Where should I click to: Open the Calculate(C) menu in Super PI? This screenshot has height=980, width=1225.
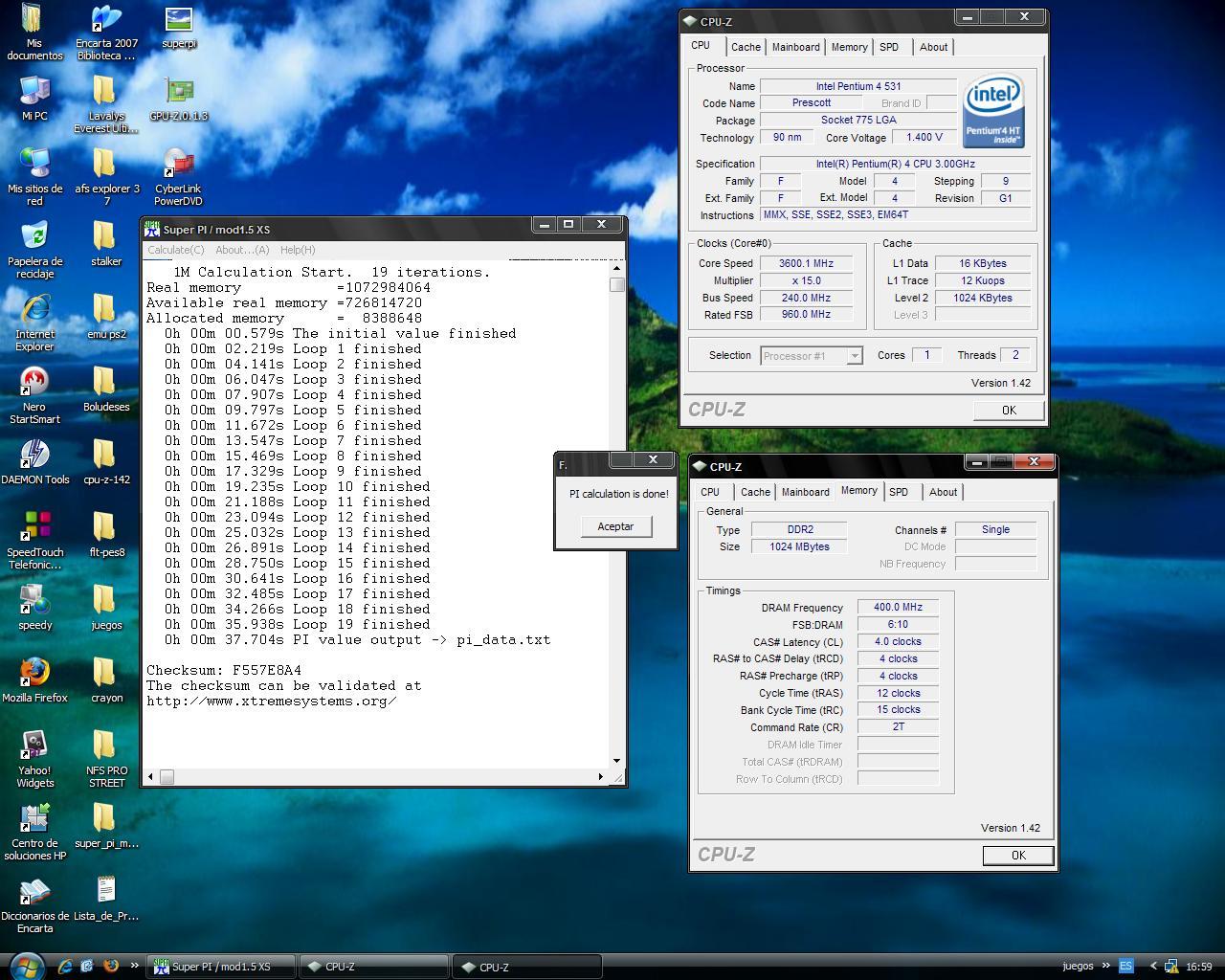(175, 250)
